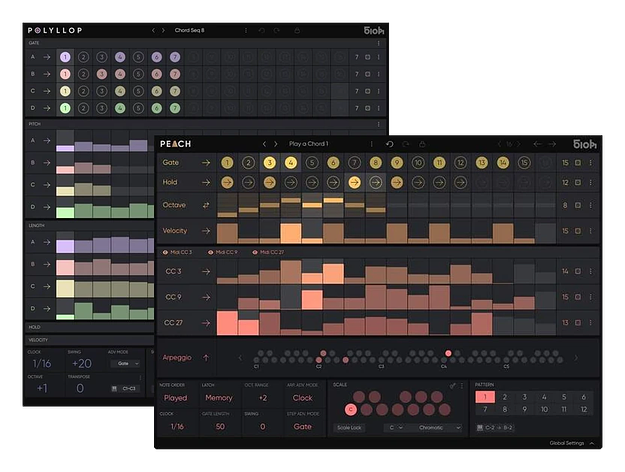Image resolution: width=625 pixels, height=472 pixels.
Task: Open the Velocity row three-dot menu in Peach
Action: tap(591, 231)
